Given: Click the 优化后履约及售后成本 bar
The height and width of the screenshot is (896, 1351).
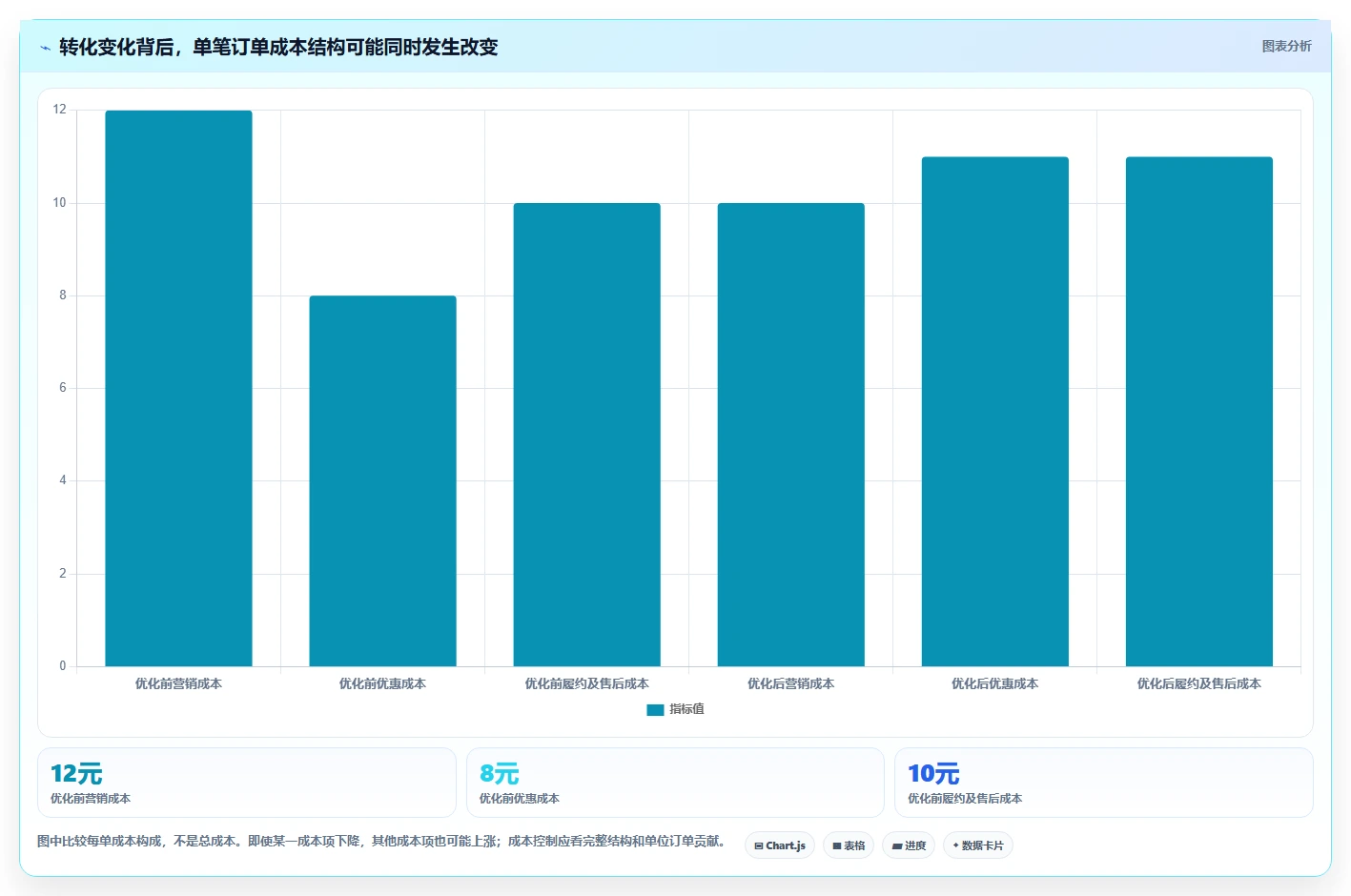Looking at the screenshot, I should pyautogui.click(x=1198, y=412).
